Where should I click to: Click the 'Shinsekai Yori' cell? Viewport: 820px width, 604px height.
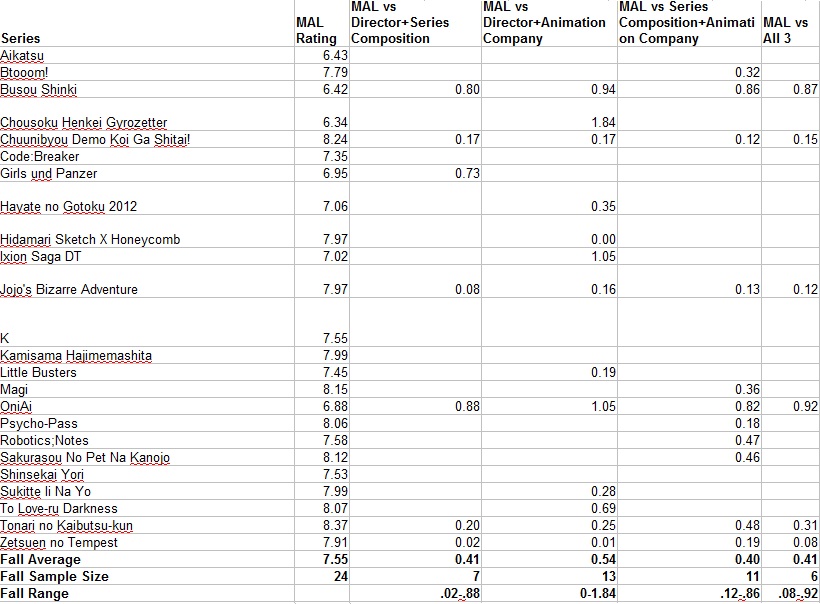point(147,474)
